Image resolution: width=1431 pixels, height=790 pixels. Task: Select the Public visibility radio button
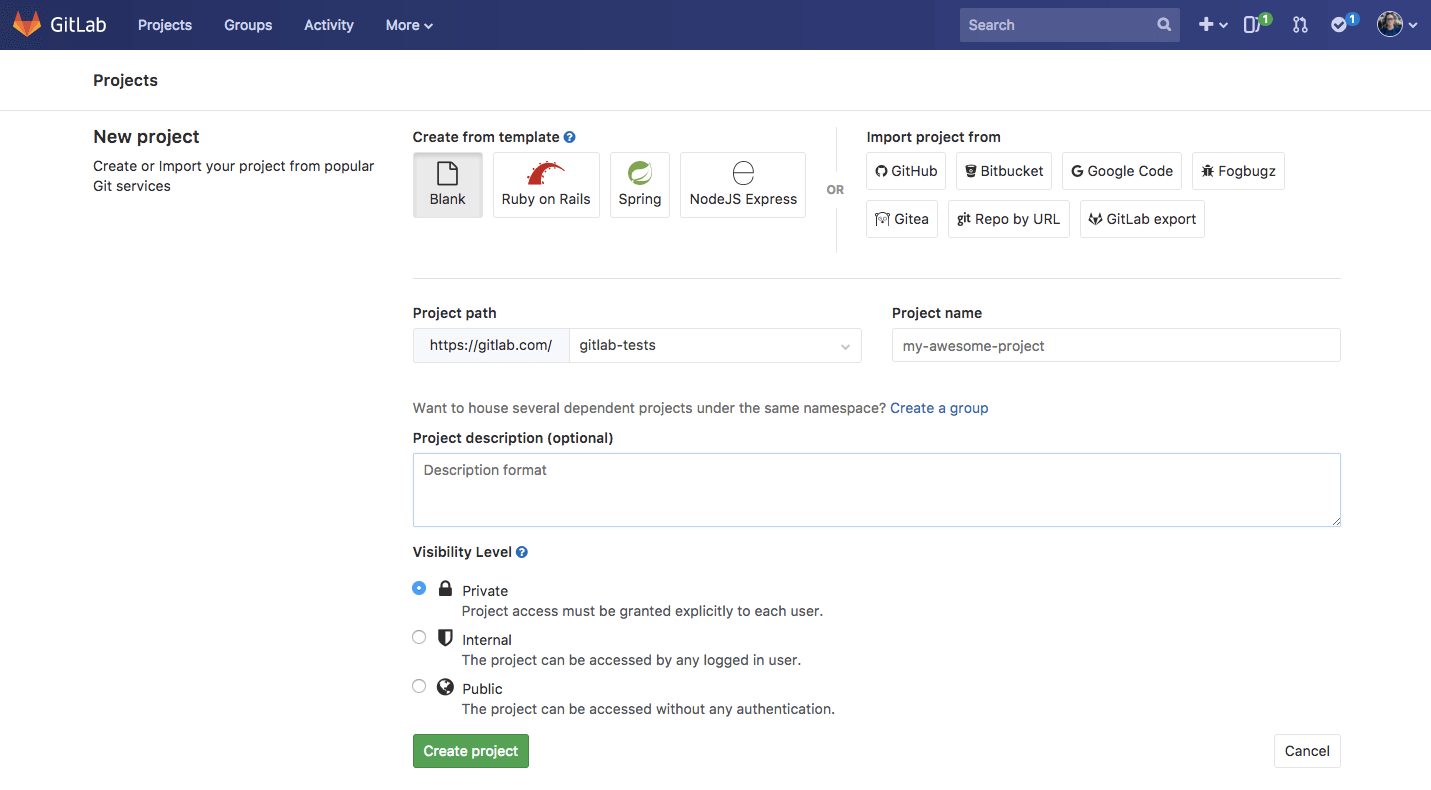[x=419, y=686]
